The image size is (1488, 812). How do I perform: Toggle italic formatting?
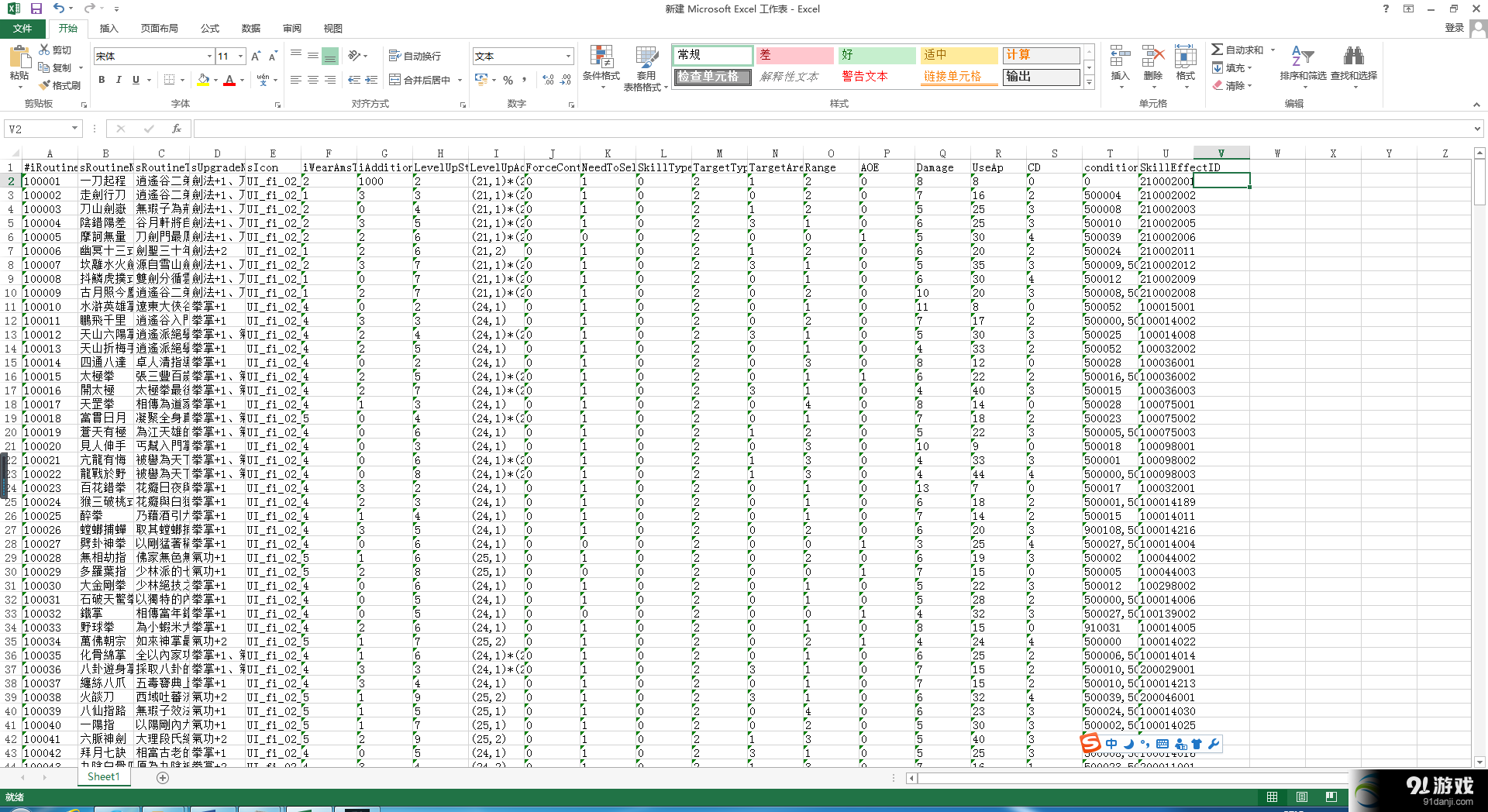point(119,80)
